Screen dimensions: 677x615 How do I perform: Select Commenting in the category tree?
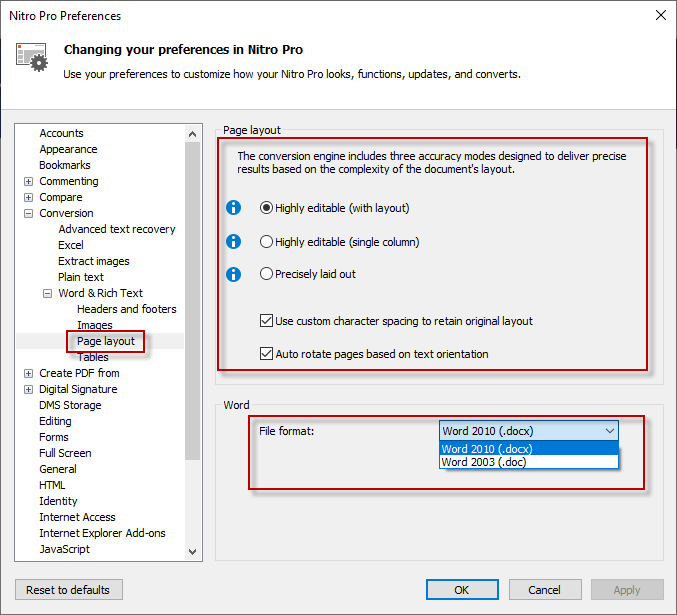click(x=69, y=181)
